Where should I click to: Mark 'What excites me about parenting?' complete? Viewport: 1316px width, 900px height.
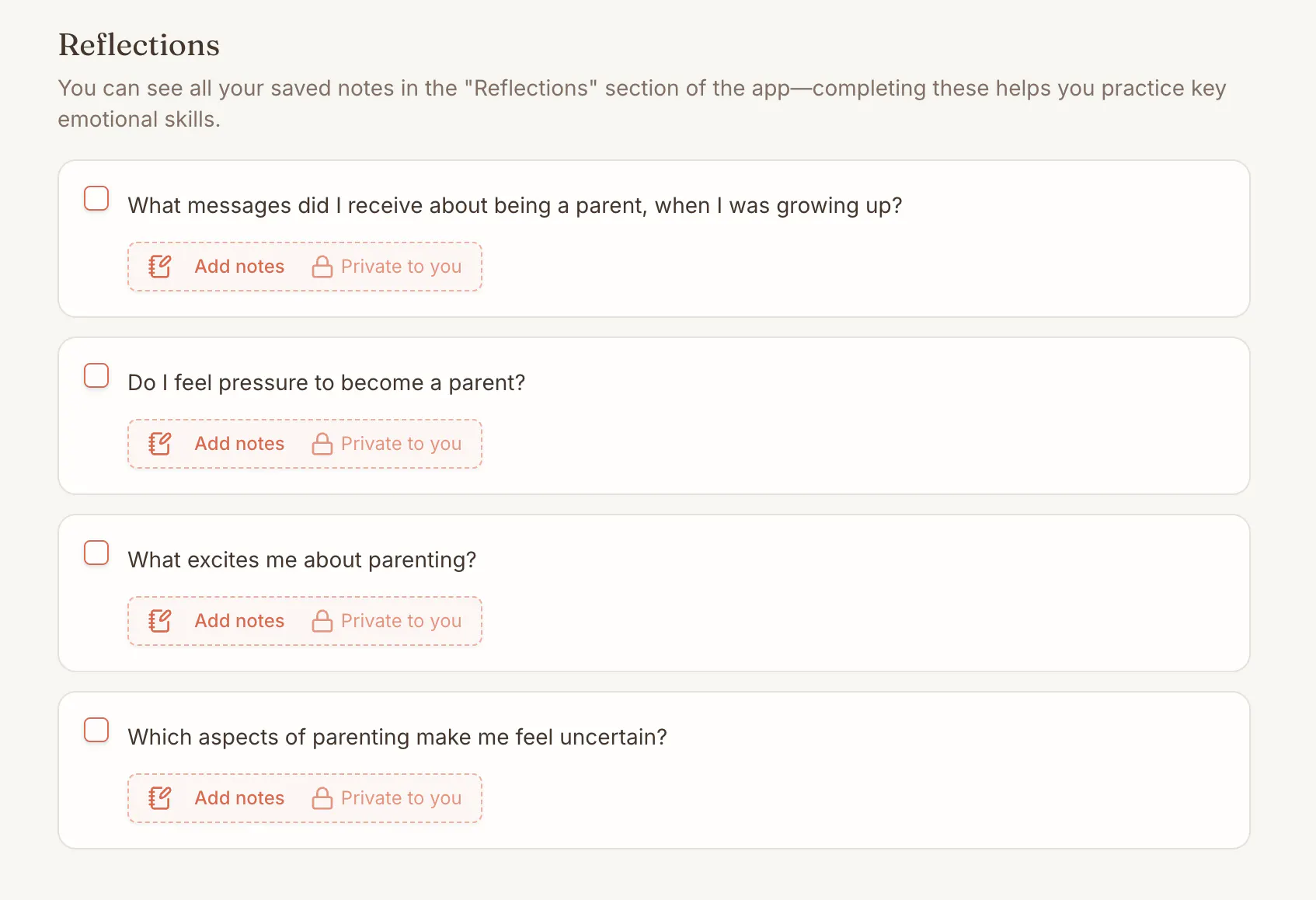(x=96, y=553)
